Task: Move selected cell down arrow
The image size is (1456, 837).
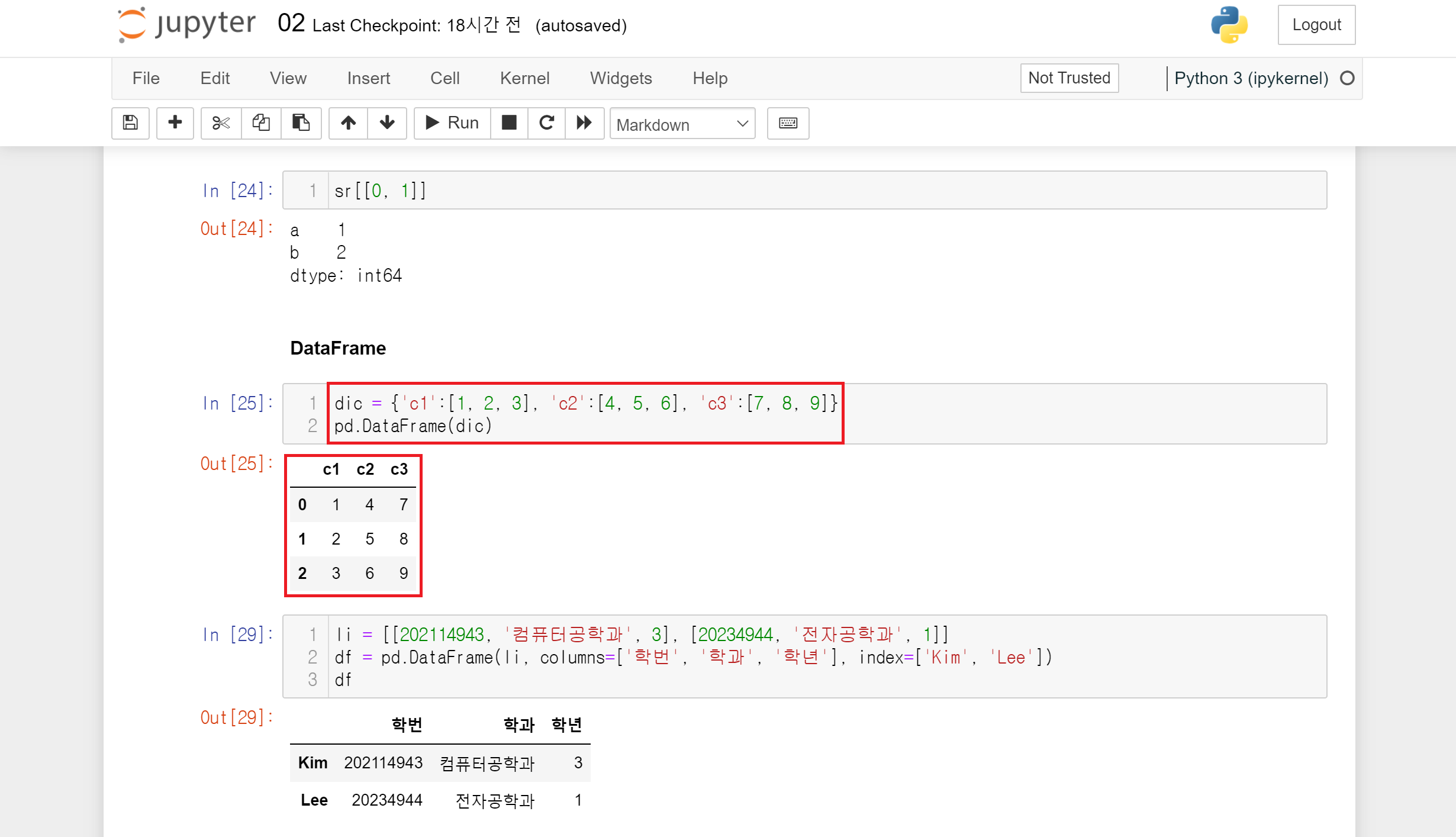Action: point(387,123)
